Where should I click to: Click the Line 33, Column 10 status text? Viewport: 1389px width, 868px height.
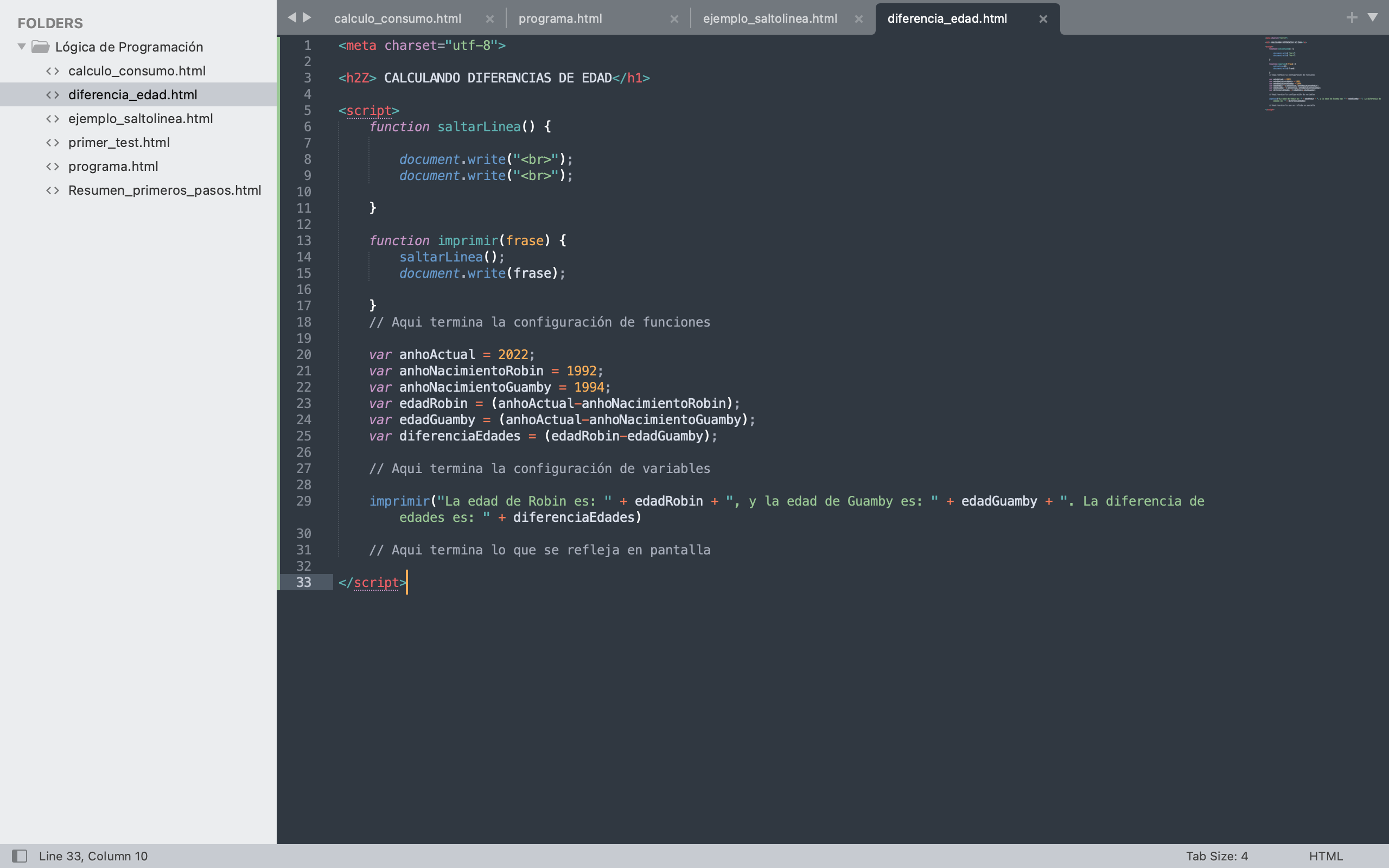pyautogui.click(x=93, y=856)
